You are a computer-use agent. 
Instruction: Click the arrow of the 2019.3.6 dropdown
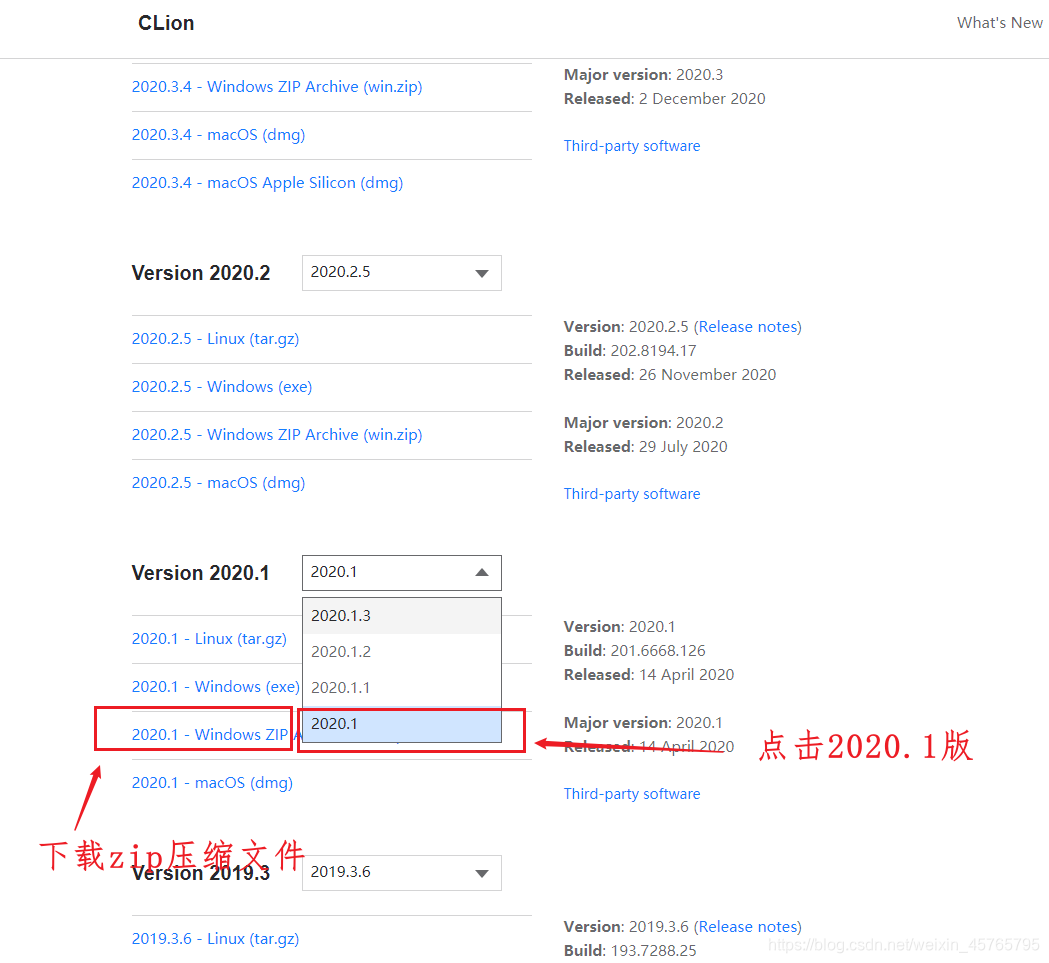pyautogui.click(x=482, y=873)
